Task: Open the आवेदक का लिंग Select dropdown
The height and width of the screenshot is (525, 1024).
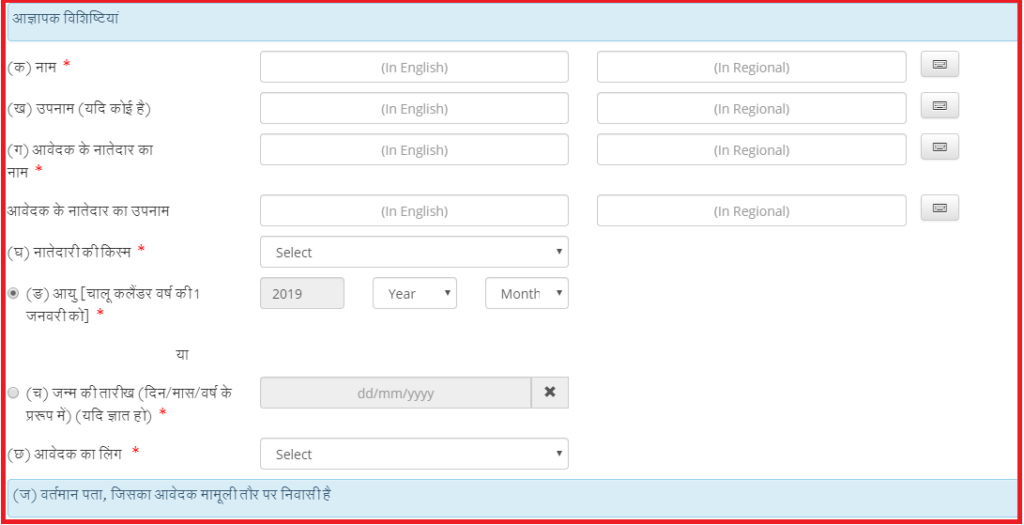Action: (x=414, y=454)
